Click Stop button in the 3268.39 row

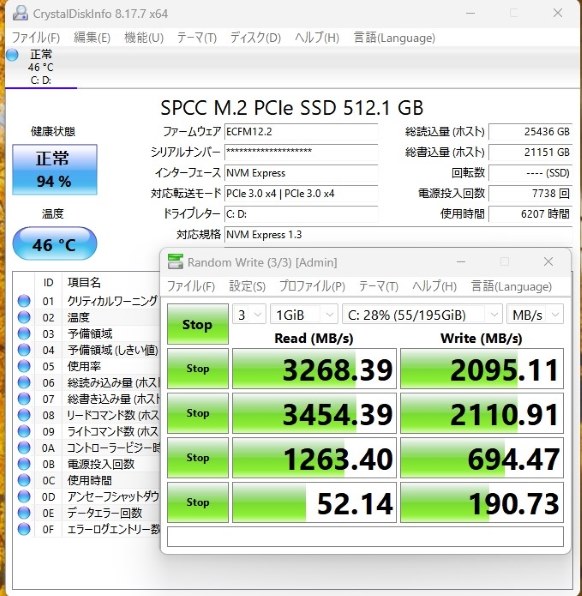[x=198, y=368]
